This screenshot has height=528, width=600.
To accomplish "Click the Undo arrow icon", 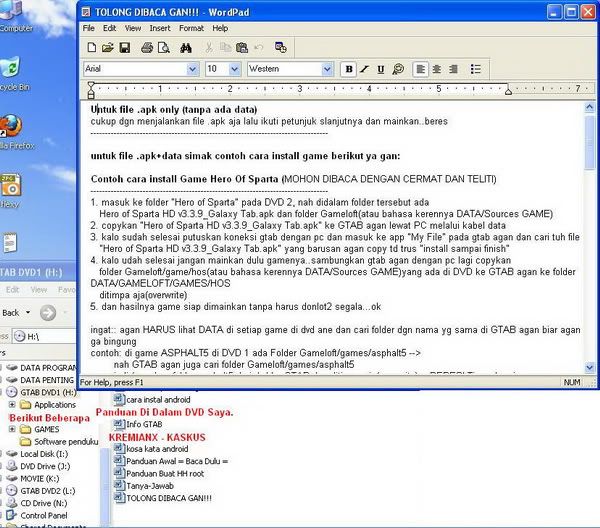I will click(259, 48).
